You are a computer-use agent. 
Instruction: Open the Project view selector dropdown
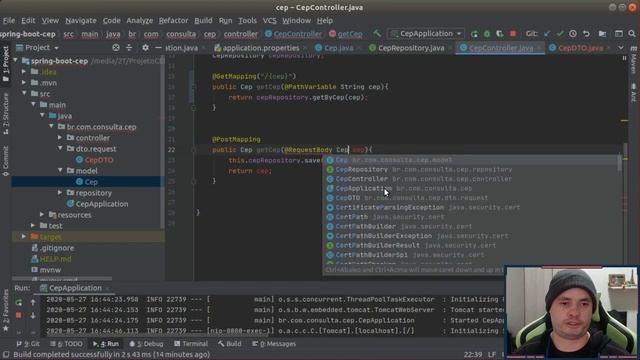coord(38,48)
